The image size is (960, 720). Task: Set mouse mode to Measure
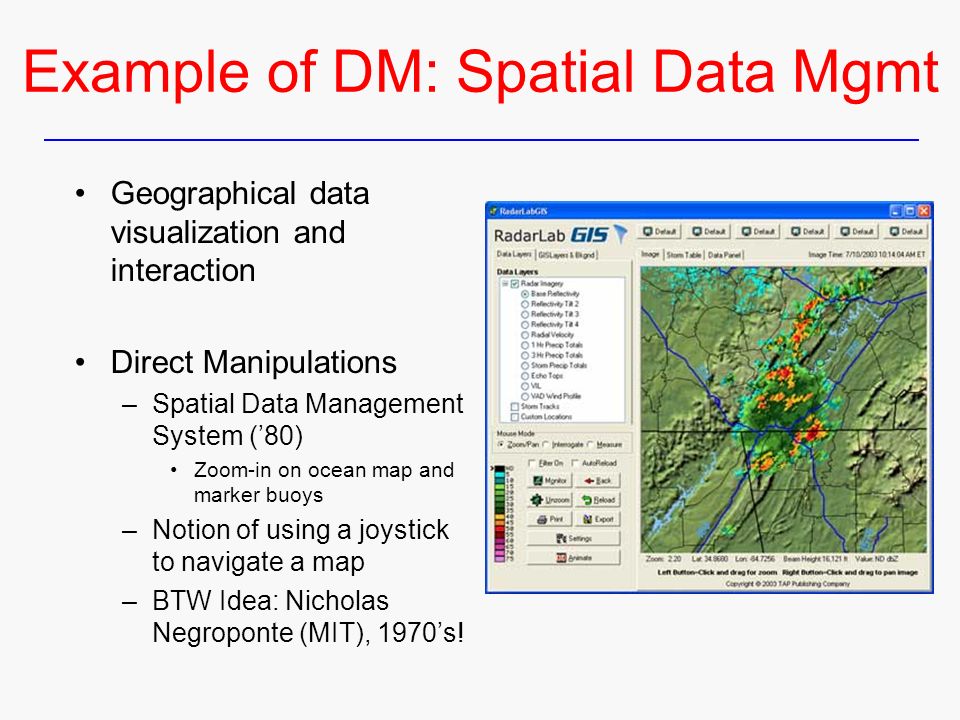pyautogui.click(x=590, y=444)
